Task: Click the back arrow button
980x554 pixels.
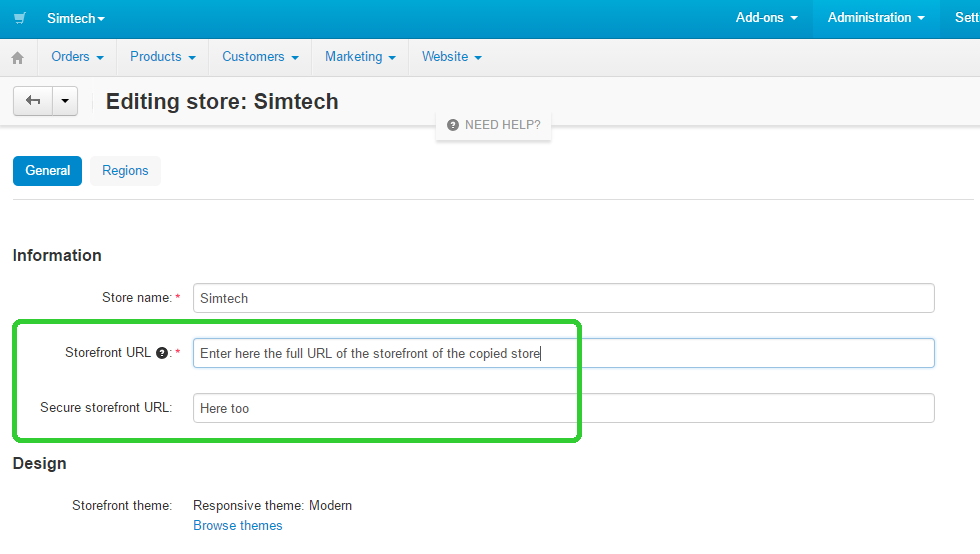Action: (33, 101)
